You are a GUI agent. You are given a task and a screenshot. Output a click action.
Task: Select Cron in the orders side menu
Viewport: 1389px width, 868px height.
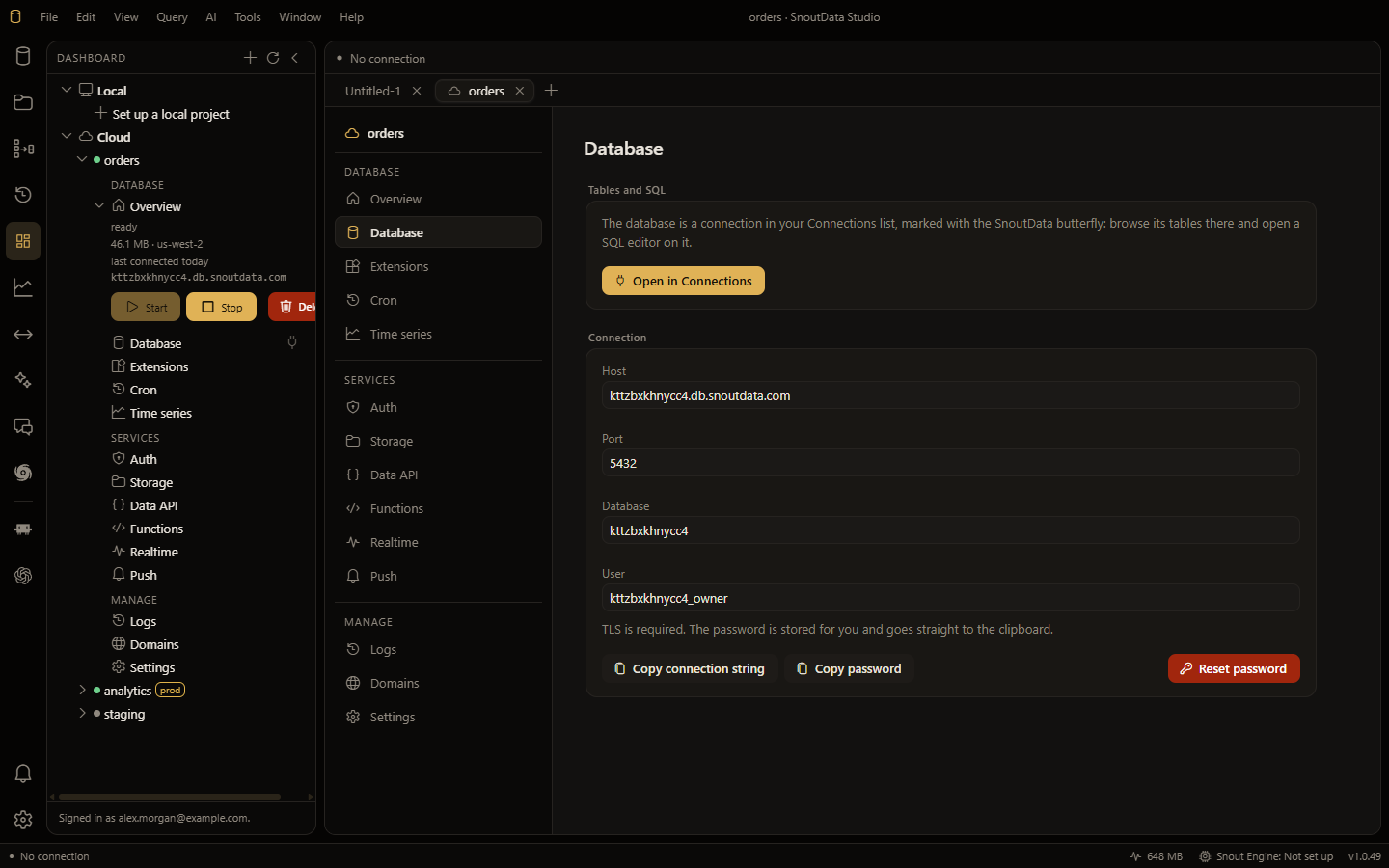(x=438, y=300)
